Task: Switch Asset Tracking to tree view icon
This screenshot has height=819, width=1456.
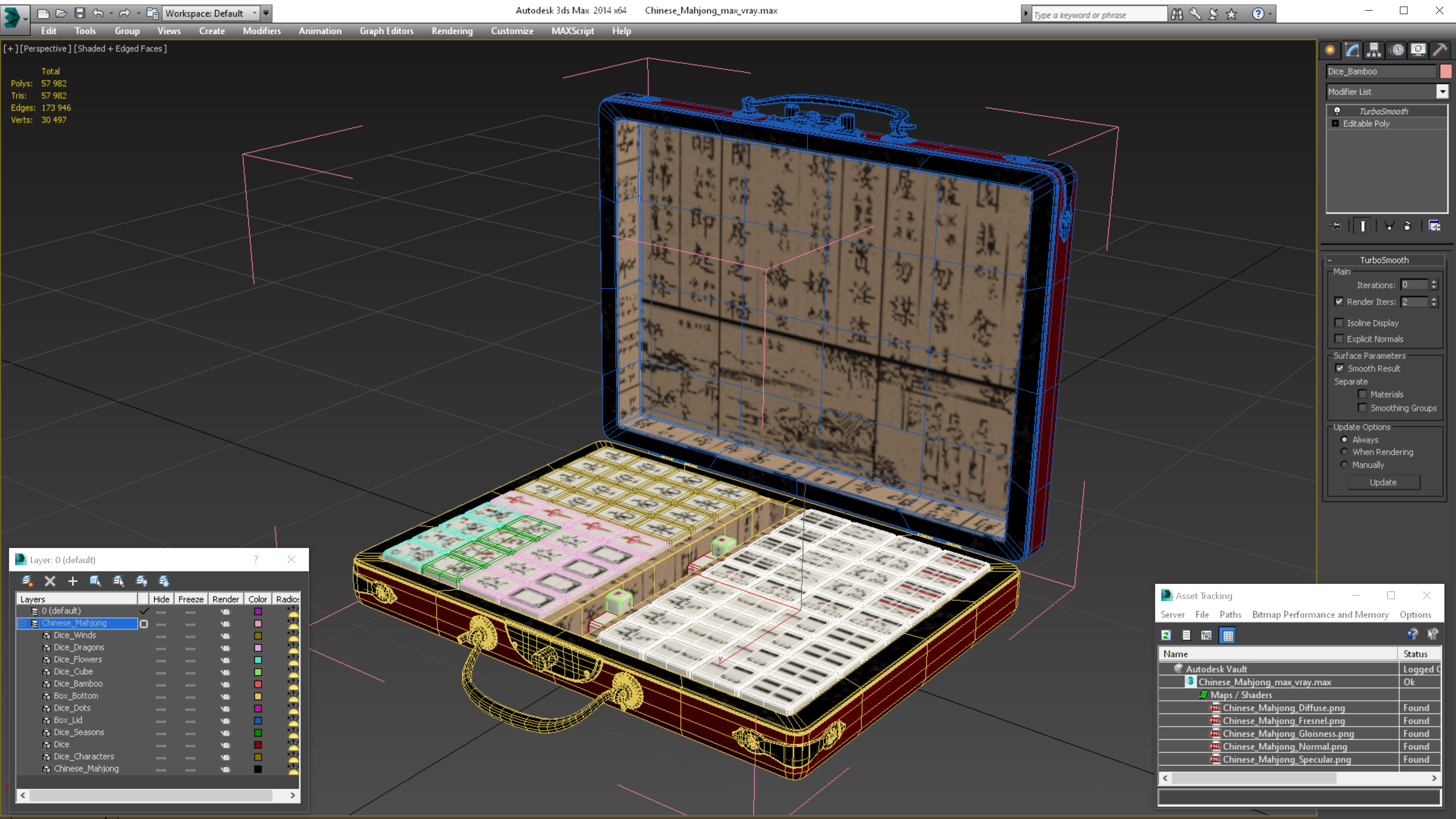Action: [1207, 635]
